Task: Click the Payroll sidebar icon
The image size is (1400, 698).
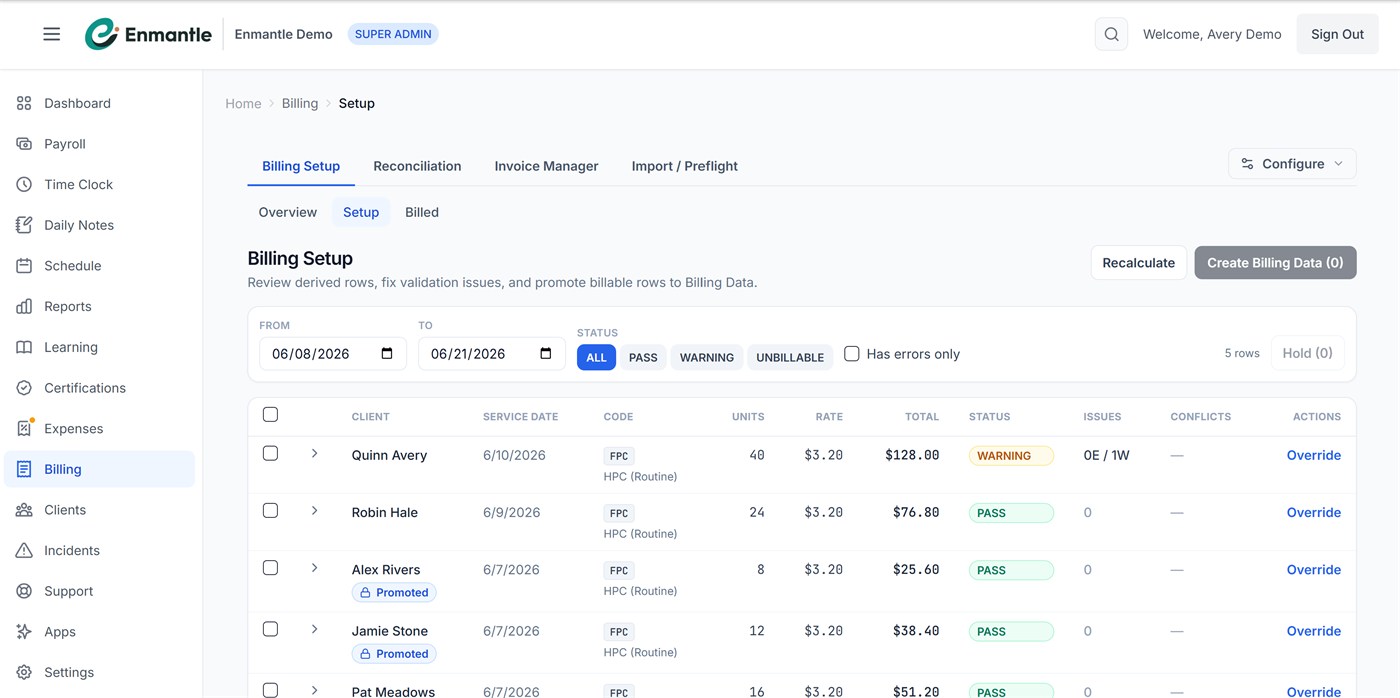Action: tap(24, 144)
